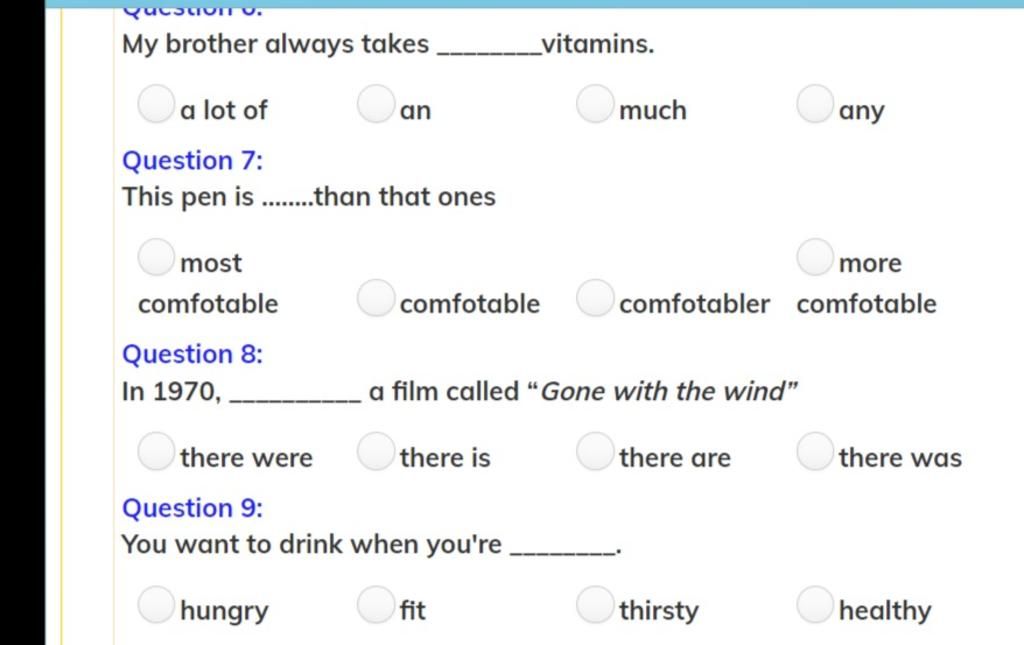Pick 'more comfotable' for Question 7

tap(814, 257)
